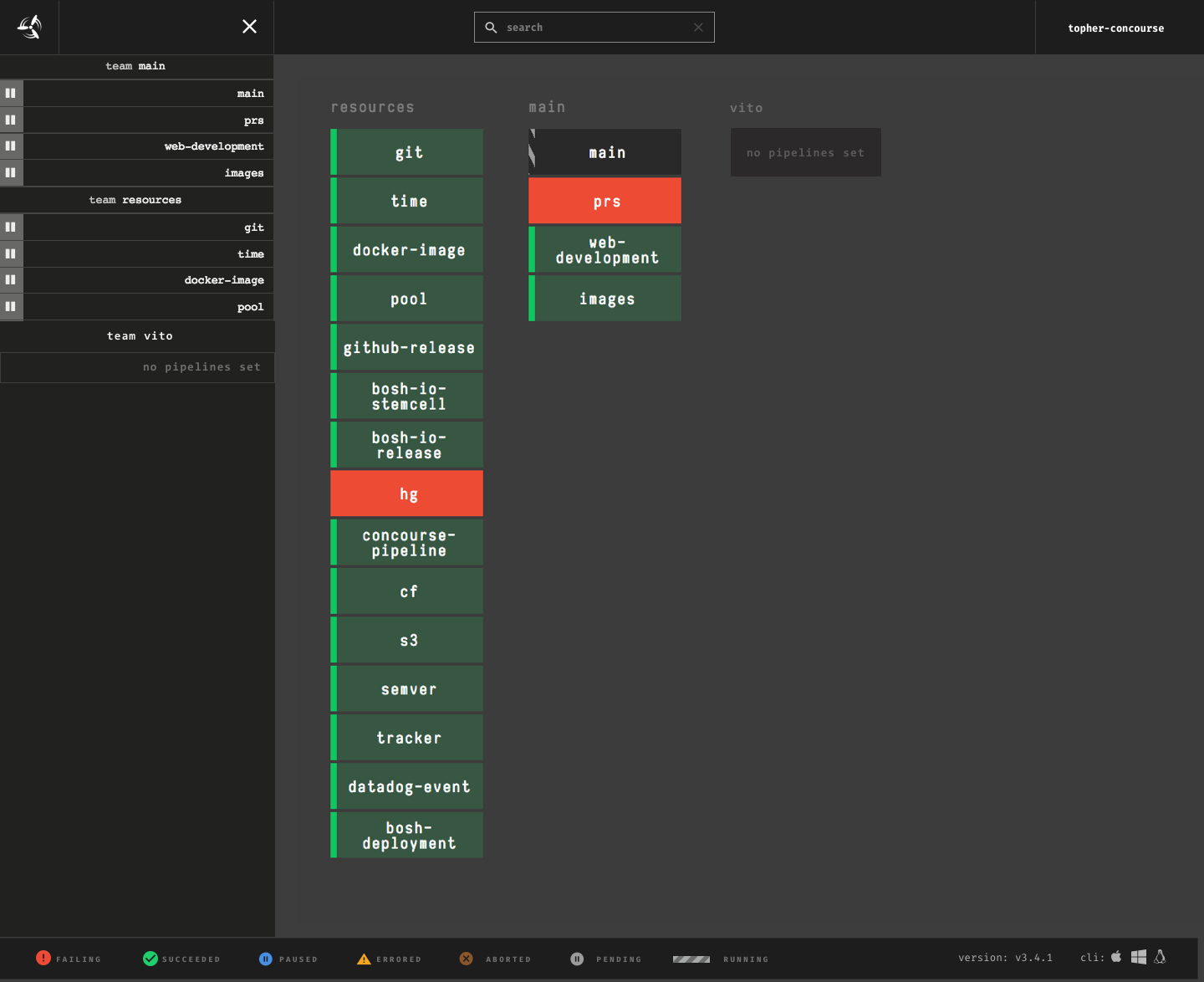Pause the prs pipeline from the sidebar
The image size is (1204, 982).
[x=11, y=120]
